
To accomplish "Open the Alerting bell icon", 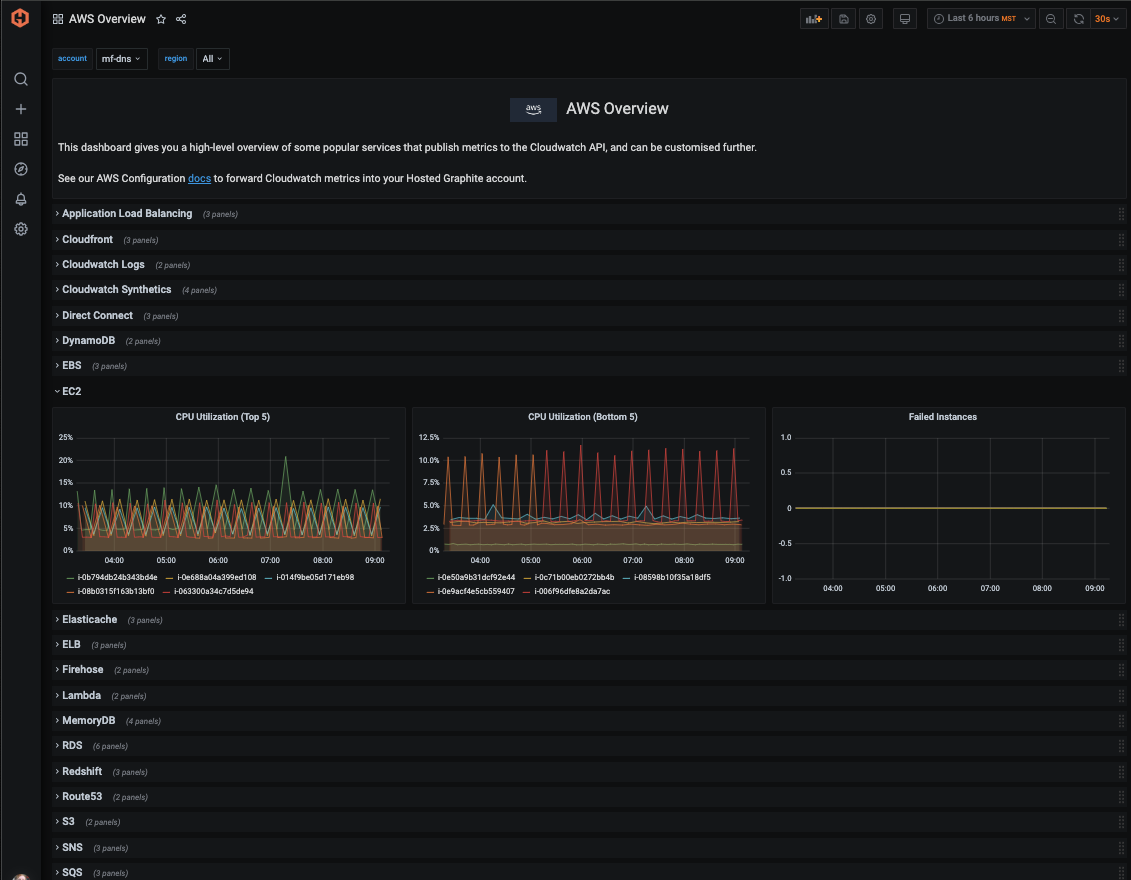I will 21,199.
